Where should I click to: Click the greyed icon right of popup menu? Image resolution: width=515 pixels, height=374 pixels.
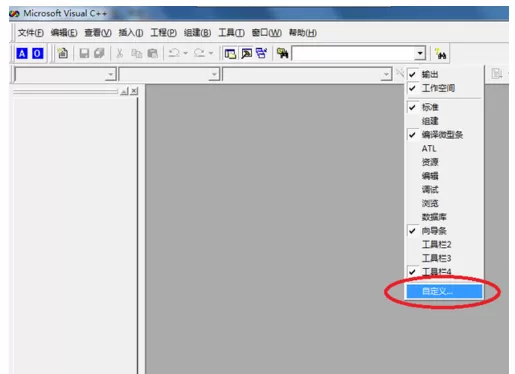pos(497,73)
